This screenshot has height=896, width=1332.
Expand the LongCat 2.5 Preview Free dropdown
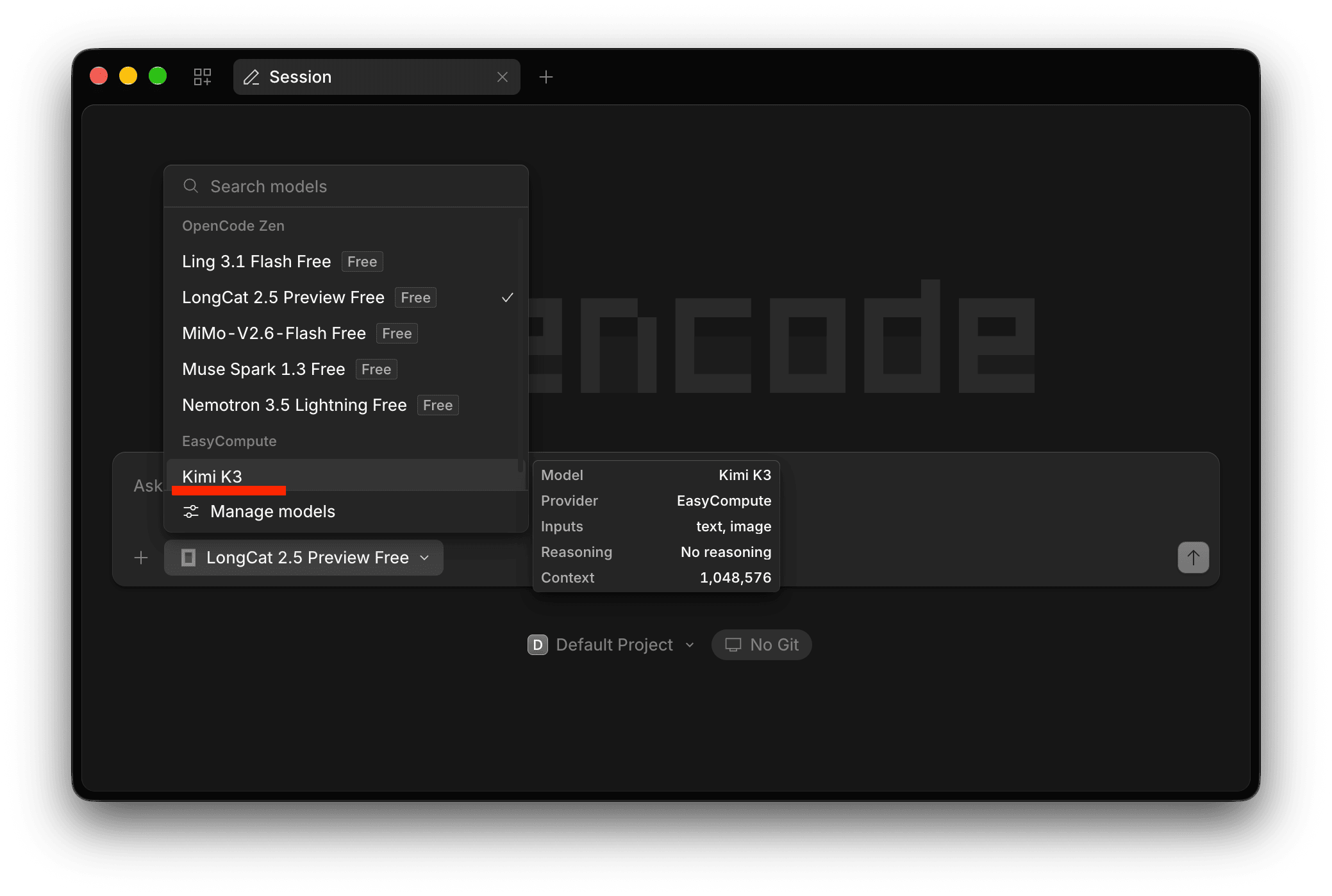(304, 558)
